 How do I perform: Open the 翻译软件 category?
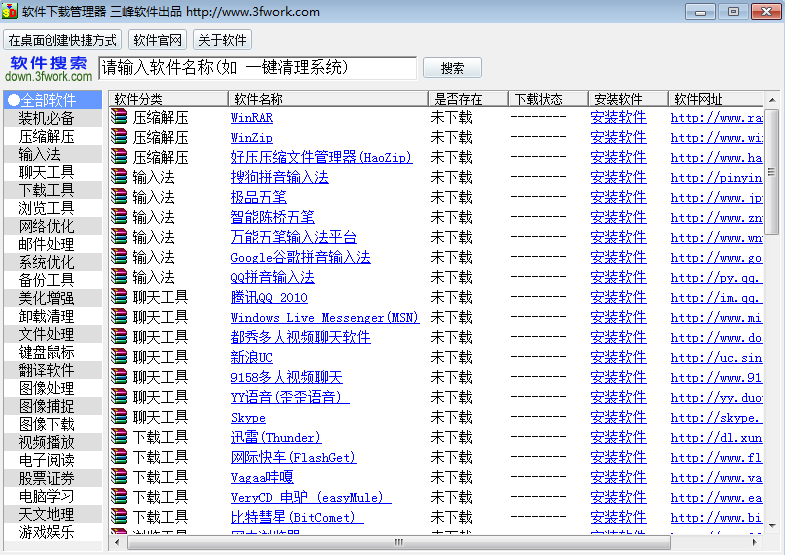[53, 370]
